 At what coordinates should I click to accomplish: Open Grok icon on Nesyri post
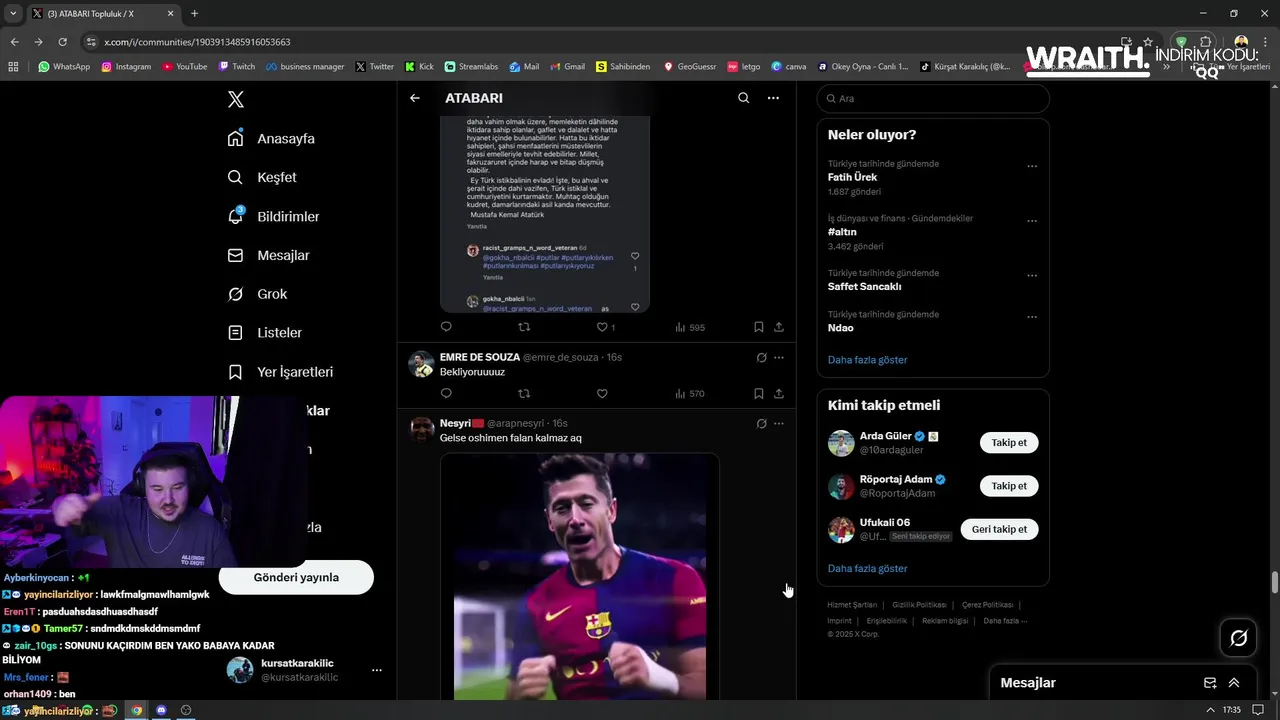(x=761, y=423)
